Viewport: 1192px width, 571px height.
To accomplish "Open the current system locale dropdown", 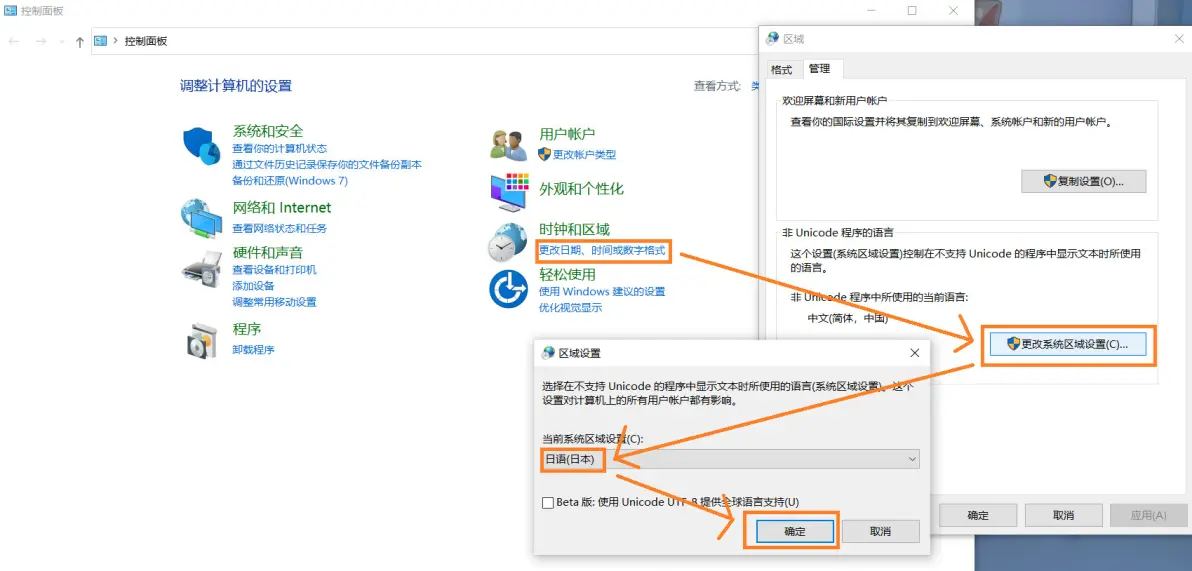I will point(731,459).
